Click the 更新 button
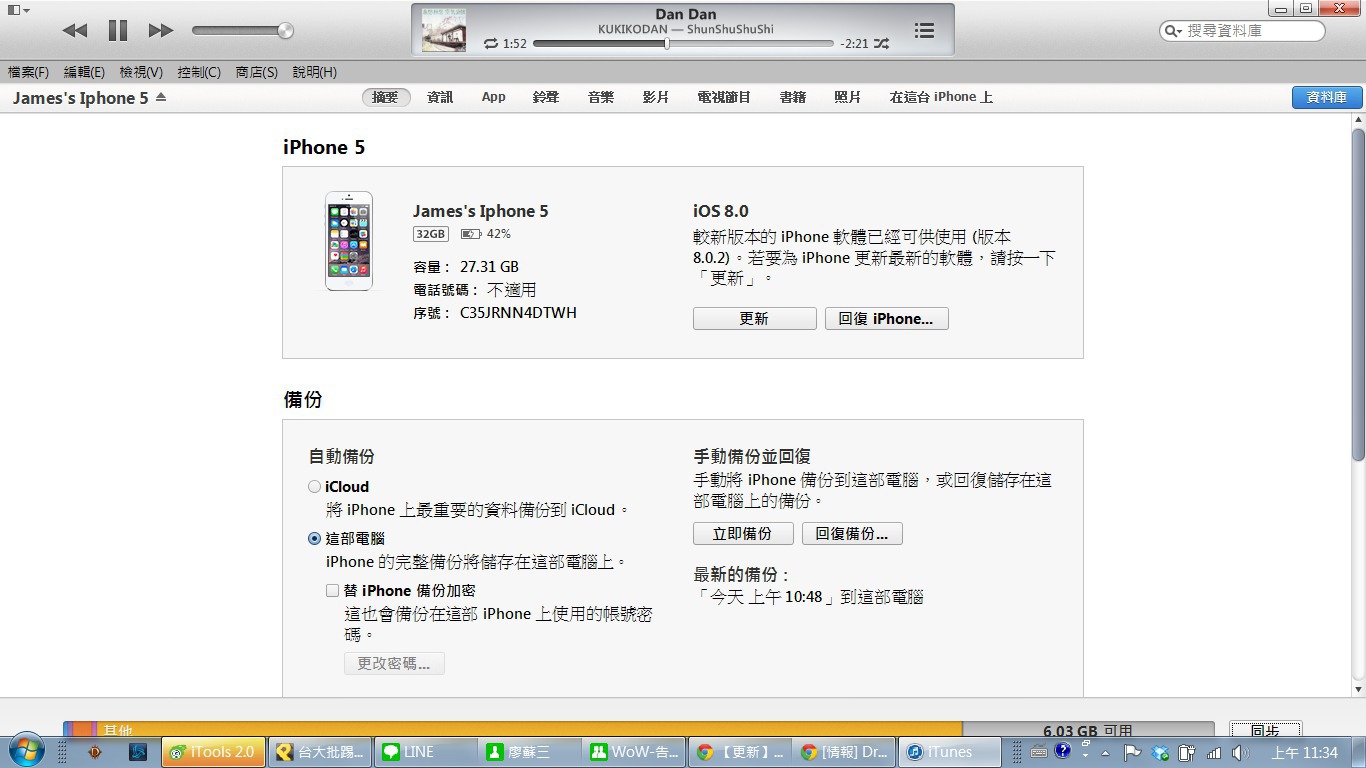 coord(754,318)
